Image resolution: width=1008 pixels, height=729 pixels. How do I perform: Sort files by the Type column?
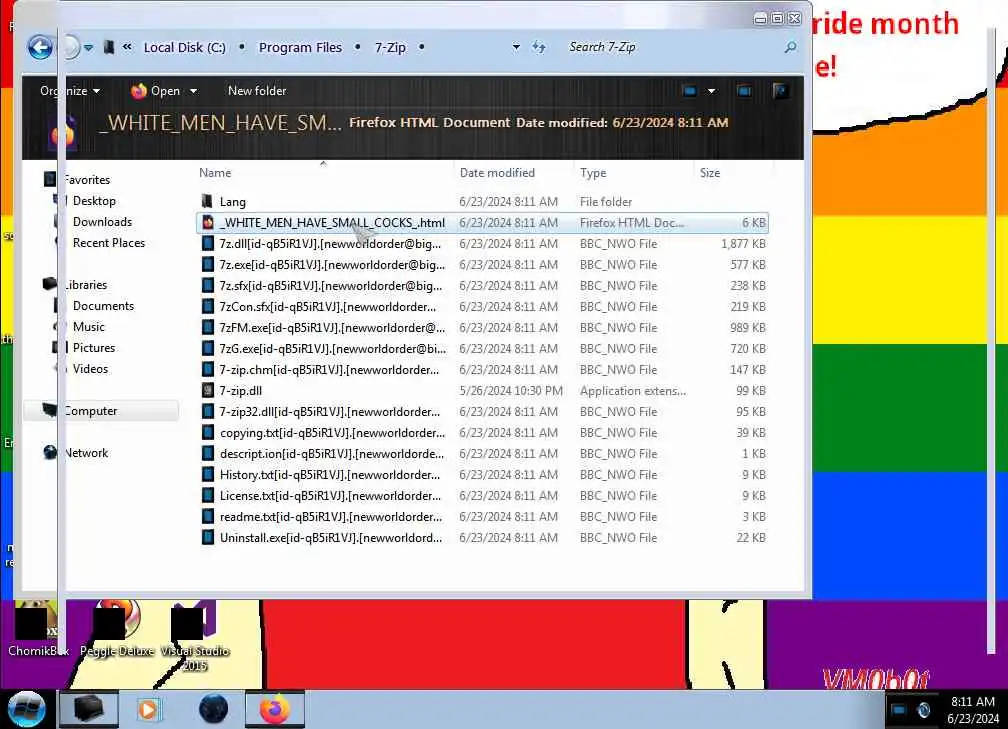593,172
